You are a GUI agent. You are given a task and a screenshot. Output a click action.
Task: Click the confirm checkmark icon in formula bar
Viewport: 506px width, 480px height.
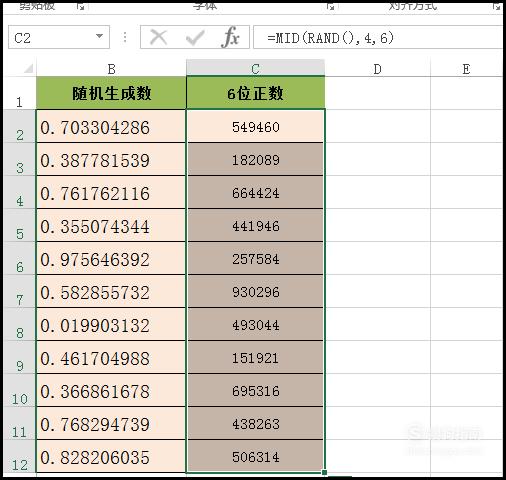pos(195,37)
